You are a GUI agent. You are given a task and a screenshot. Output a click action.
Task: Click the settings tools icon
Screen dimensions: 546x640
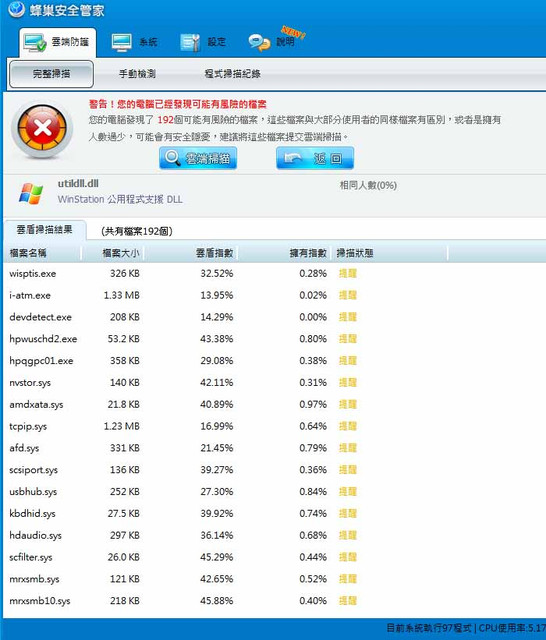(190, 42)
